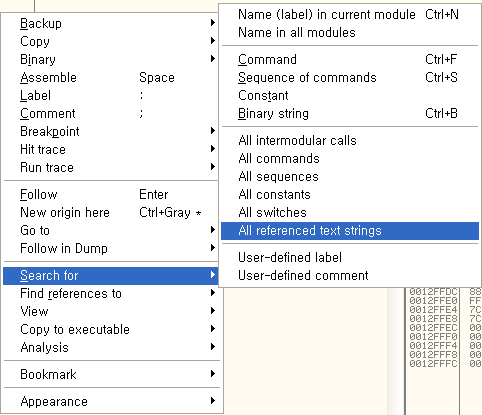Click the arrow next to Analysis

click(213, 347)
